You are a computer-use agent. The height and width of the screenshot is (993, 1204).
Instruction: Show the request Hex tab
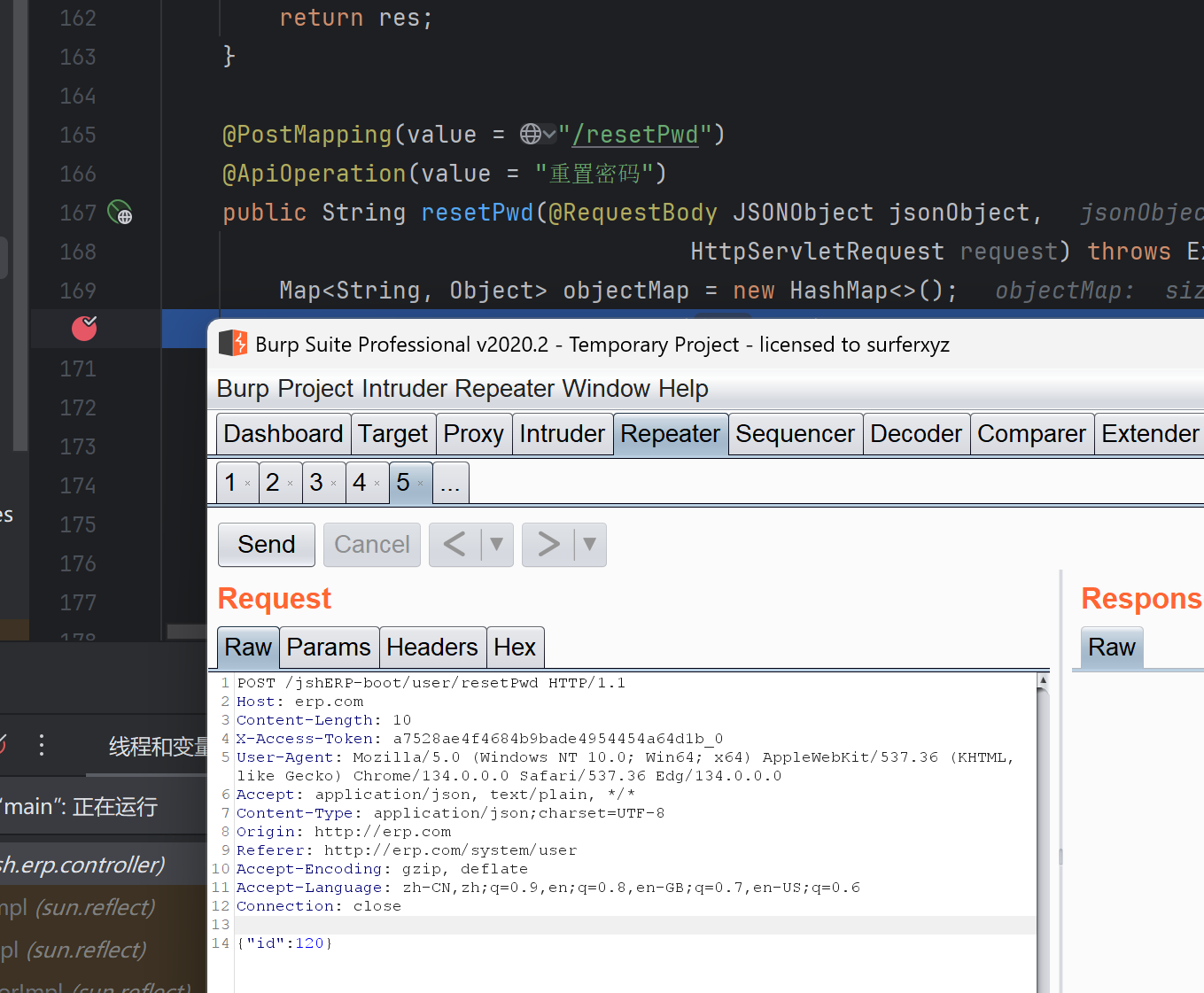pos(515,648)
